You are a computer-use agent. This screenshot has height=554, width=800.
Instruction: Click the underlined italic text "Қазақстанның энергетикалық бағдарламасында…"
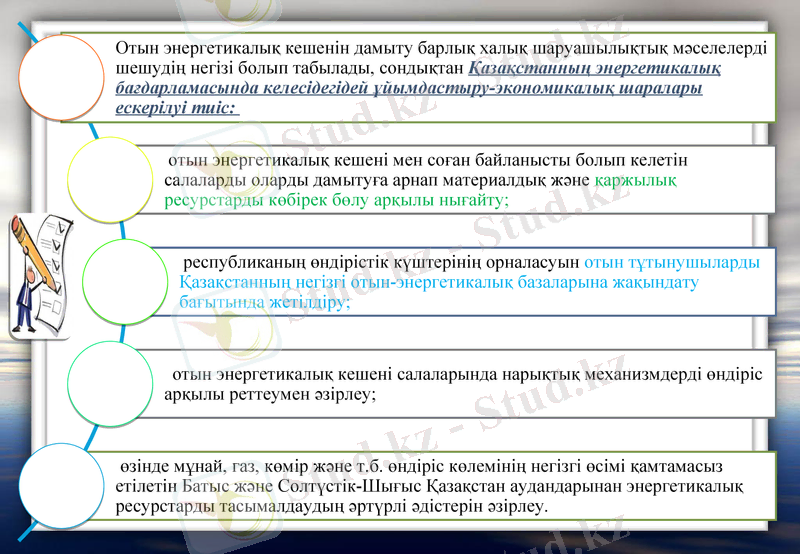pyautogui.click(x=418, y=88)
